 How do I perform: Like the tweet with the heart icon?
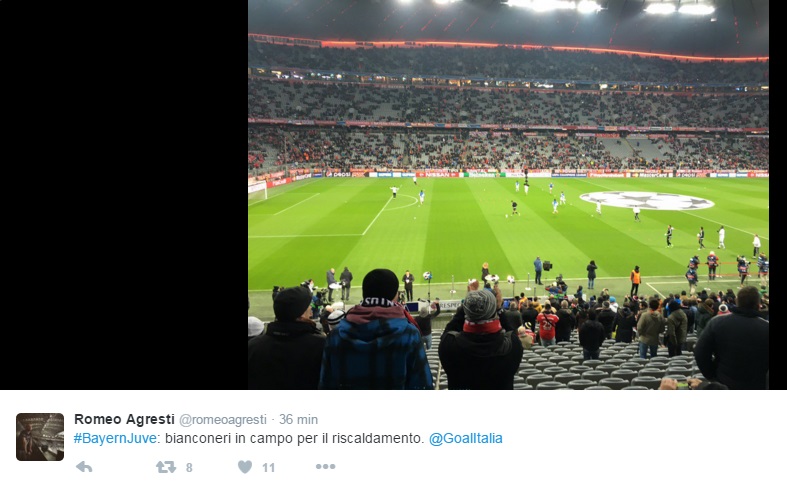coord(245,467)
